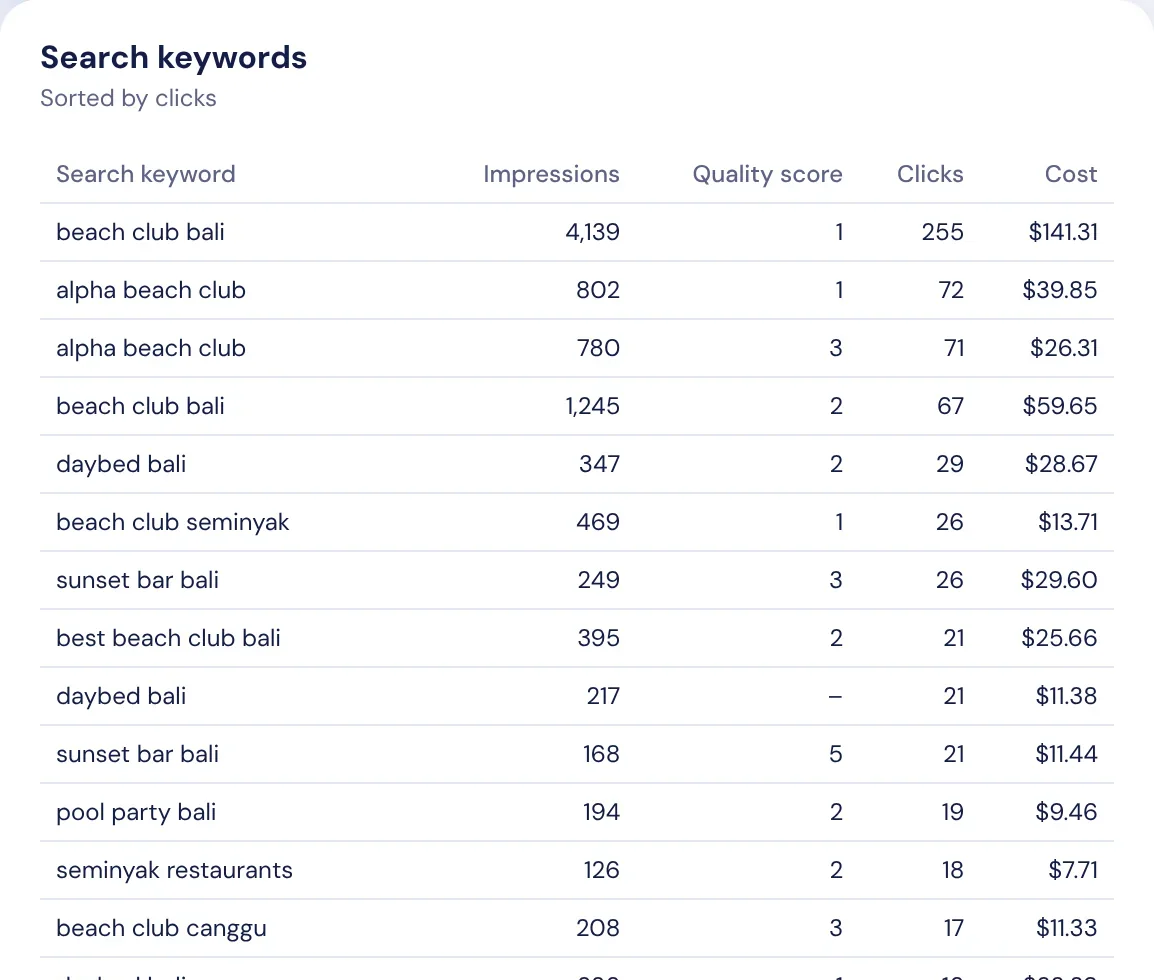This screenshot has height=980, width=1154.
Task: Click the 126 impressions value
Action: click(601, 870)
